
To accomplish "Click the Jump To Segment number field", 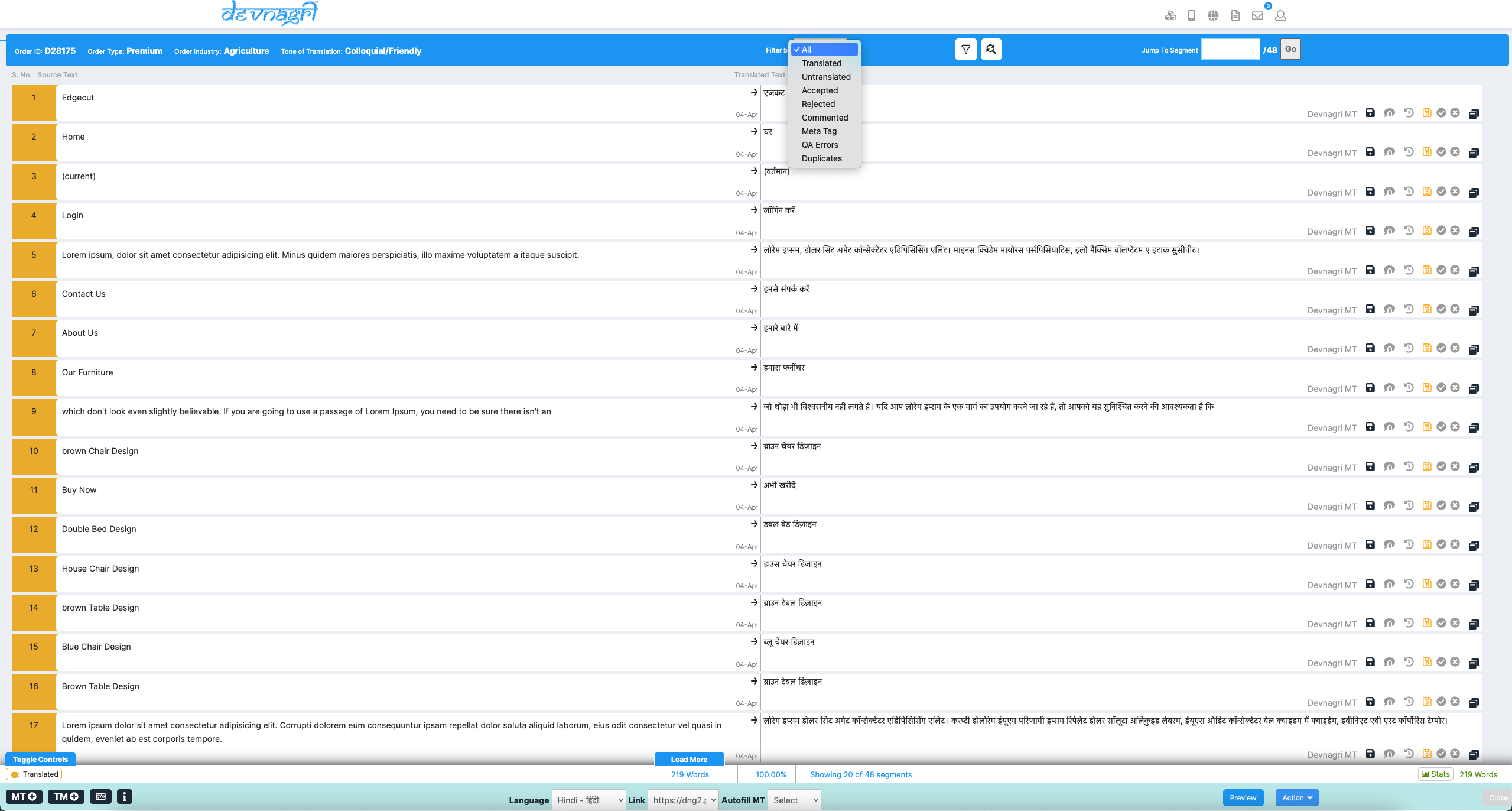I will pyautogui.click(x=1230, y=50).
